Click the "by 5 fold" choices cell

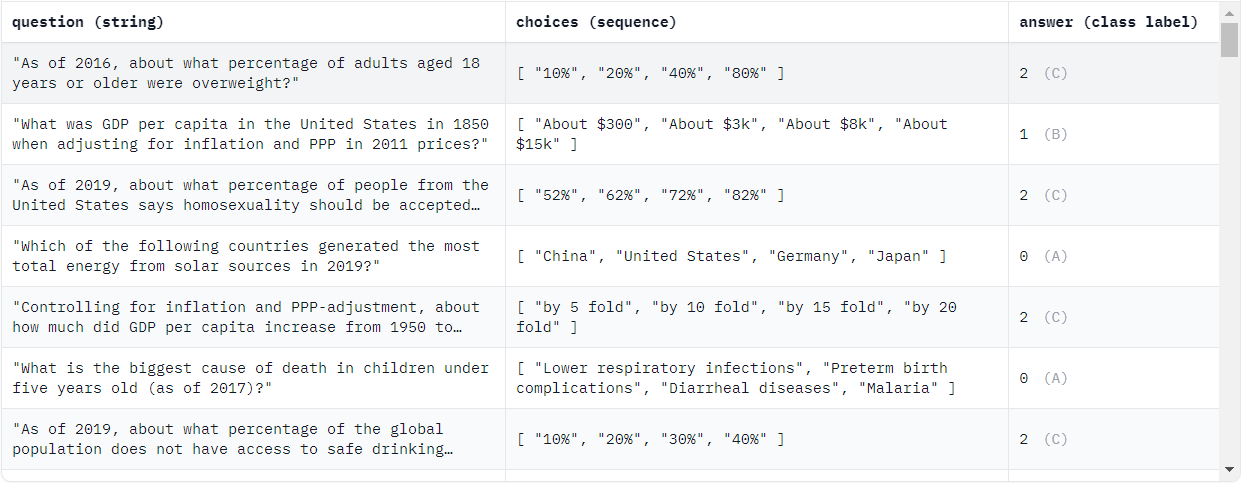tap(736, 317)
